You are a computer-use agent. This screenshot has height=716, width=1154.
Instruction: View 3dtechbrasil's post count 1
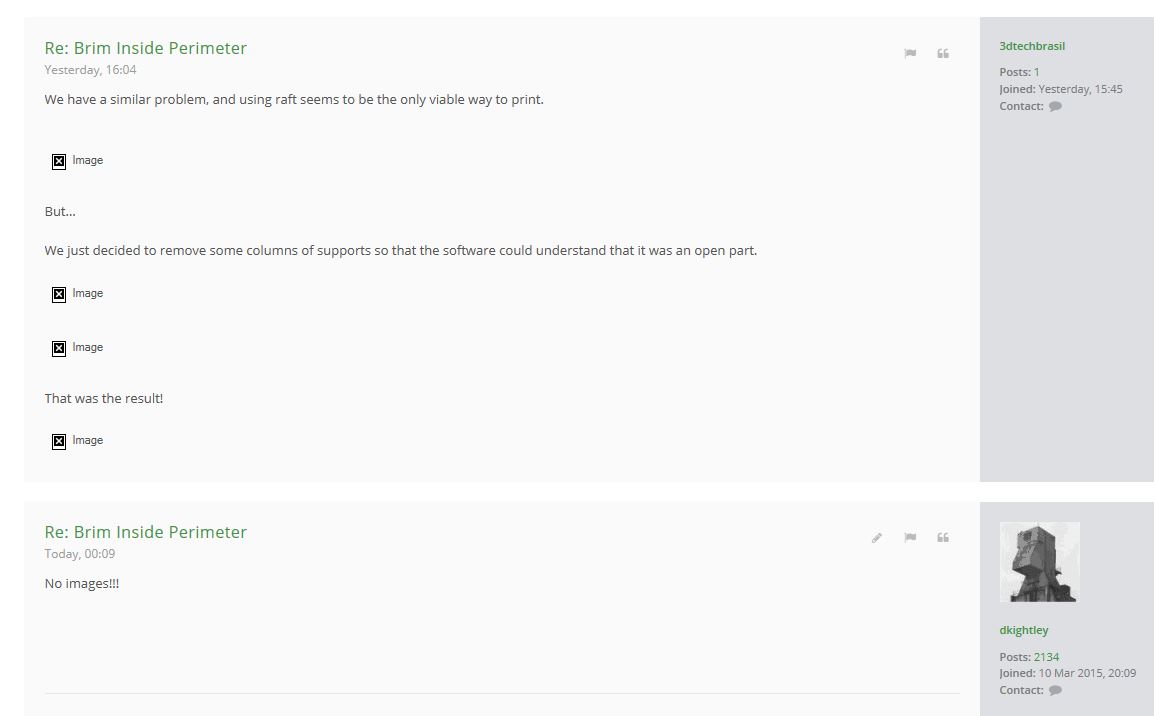pos(1036,72)
